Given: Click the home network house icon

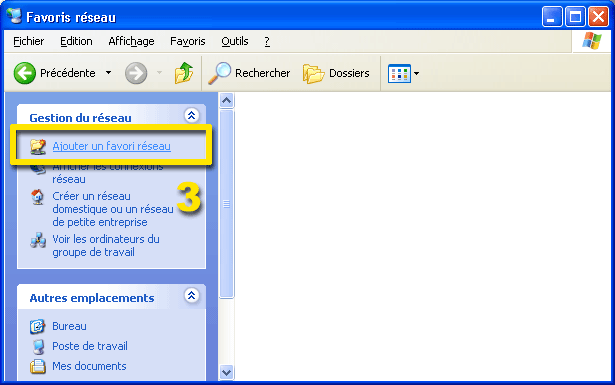Looking at the screenshot, I should pyautogui.click(x=38, y=197).
